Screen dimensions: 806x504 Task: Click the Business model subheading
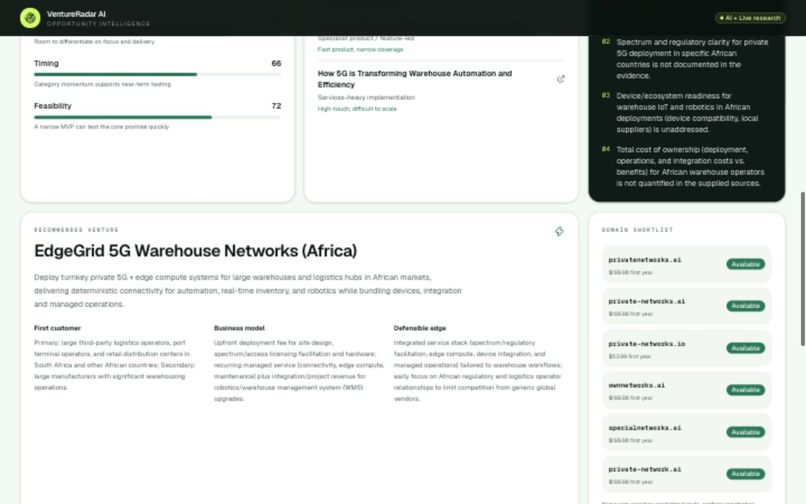pyautogui.click(x=239, y=328)
